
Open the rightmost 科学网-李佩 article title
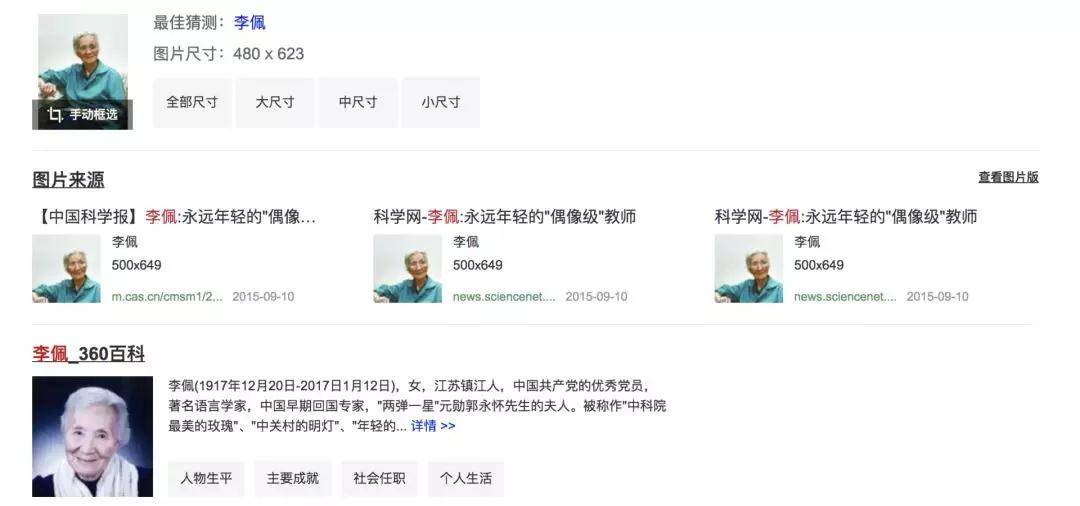pyautogui.click(x=846, y=217)
